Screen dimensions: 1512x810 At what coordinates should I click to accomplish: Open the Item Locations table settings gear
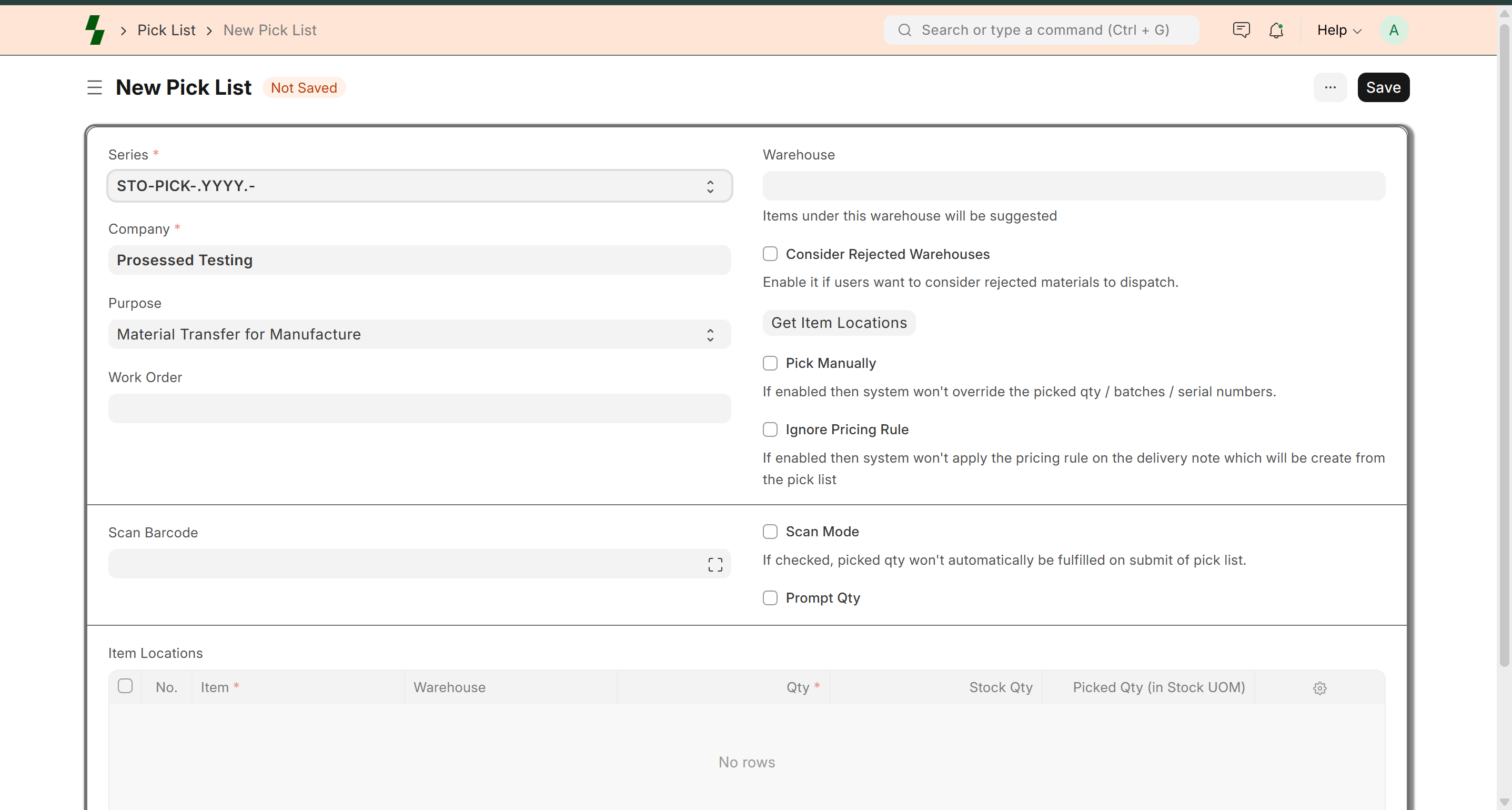pos(1319,688)
